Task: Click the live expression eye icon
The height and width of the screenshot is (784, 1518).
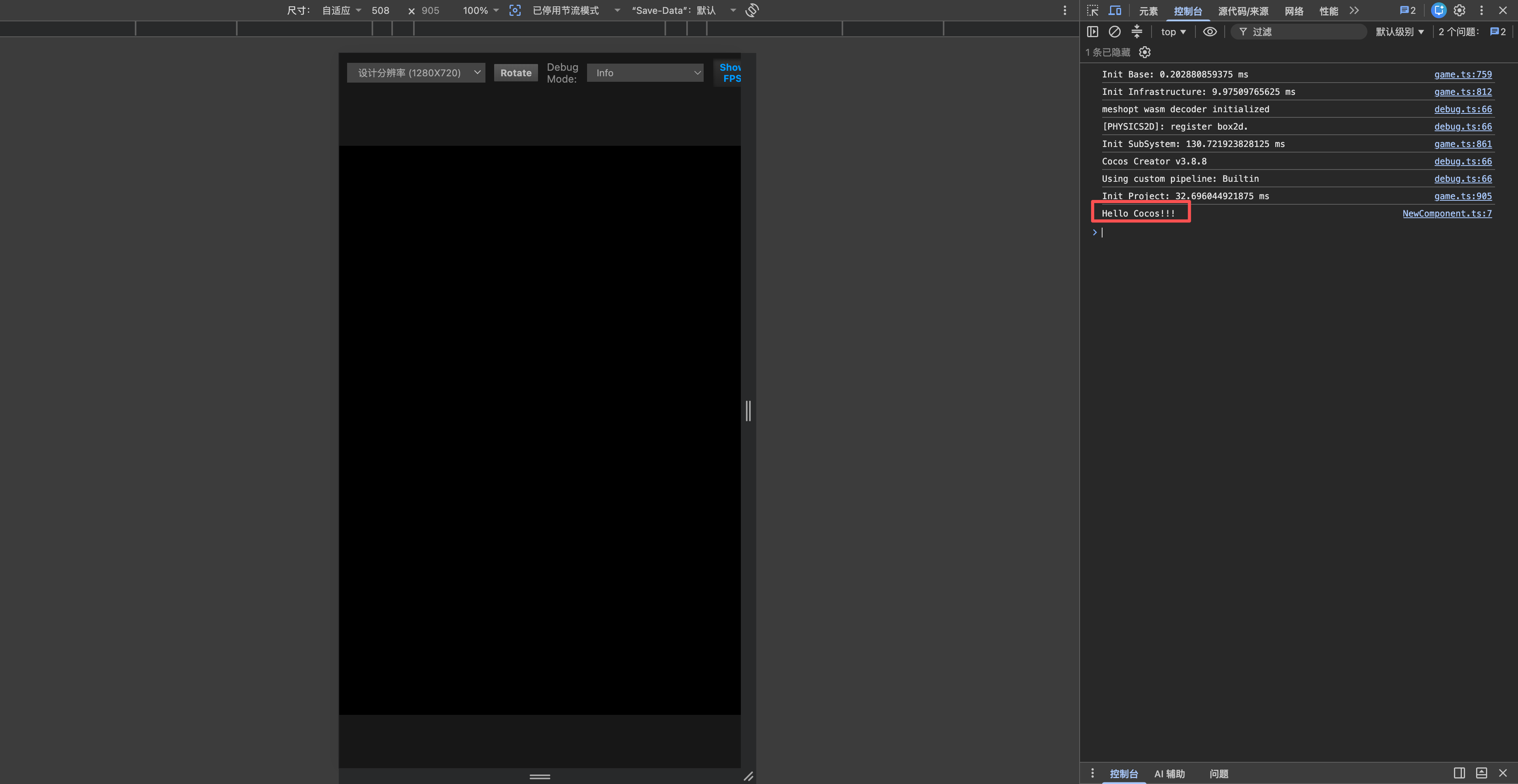Action: (x=1210, y=32)
